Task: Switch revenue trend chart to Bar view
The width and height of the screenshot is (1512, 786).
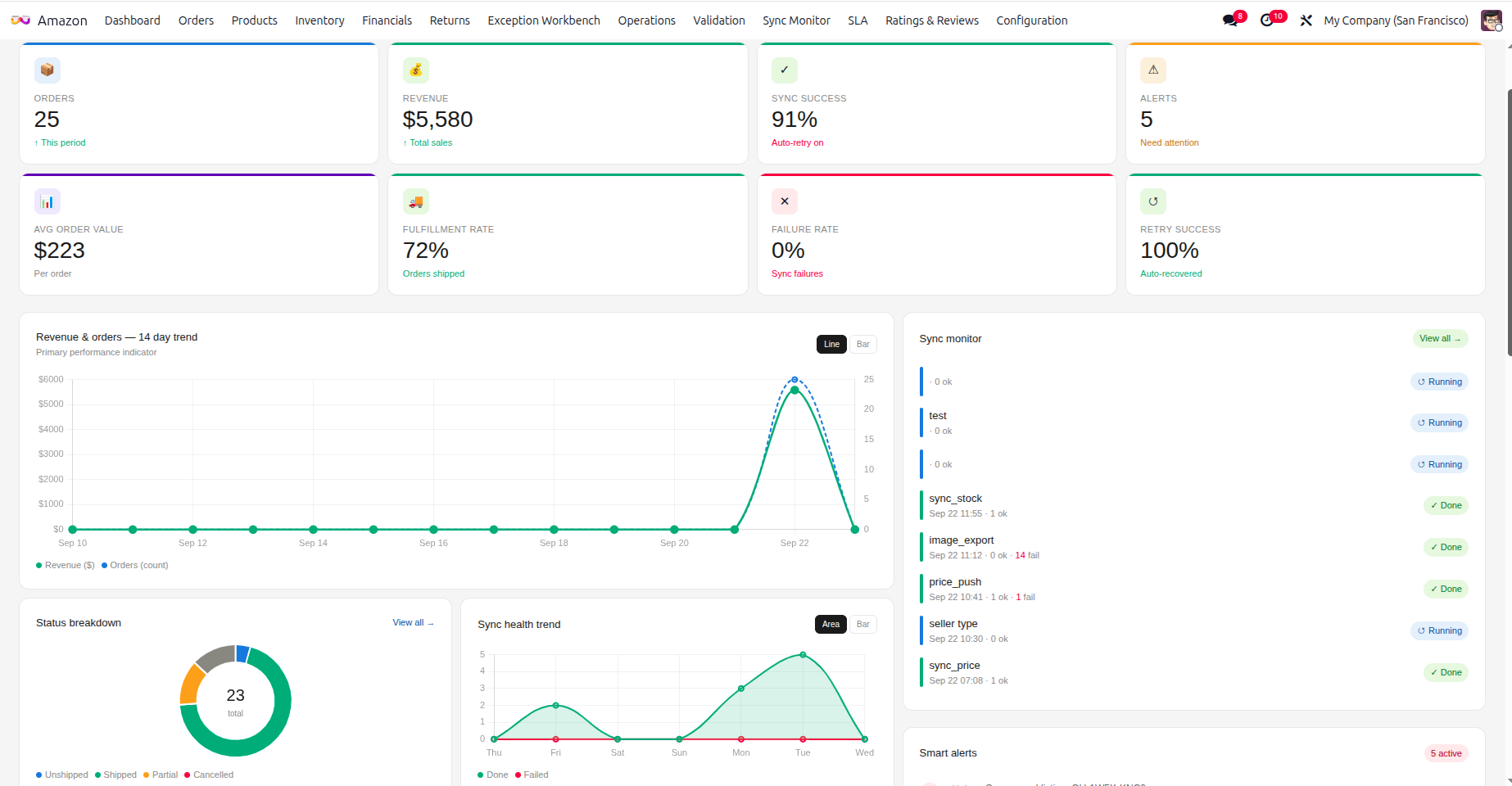Action: (863, 345)
